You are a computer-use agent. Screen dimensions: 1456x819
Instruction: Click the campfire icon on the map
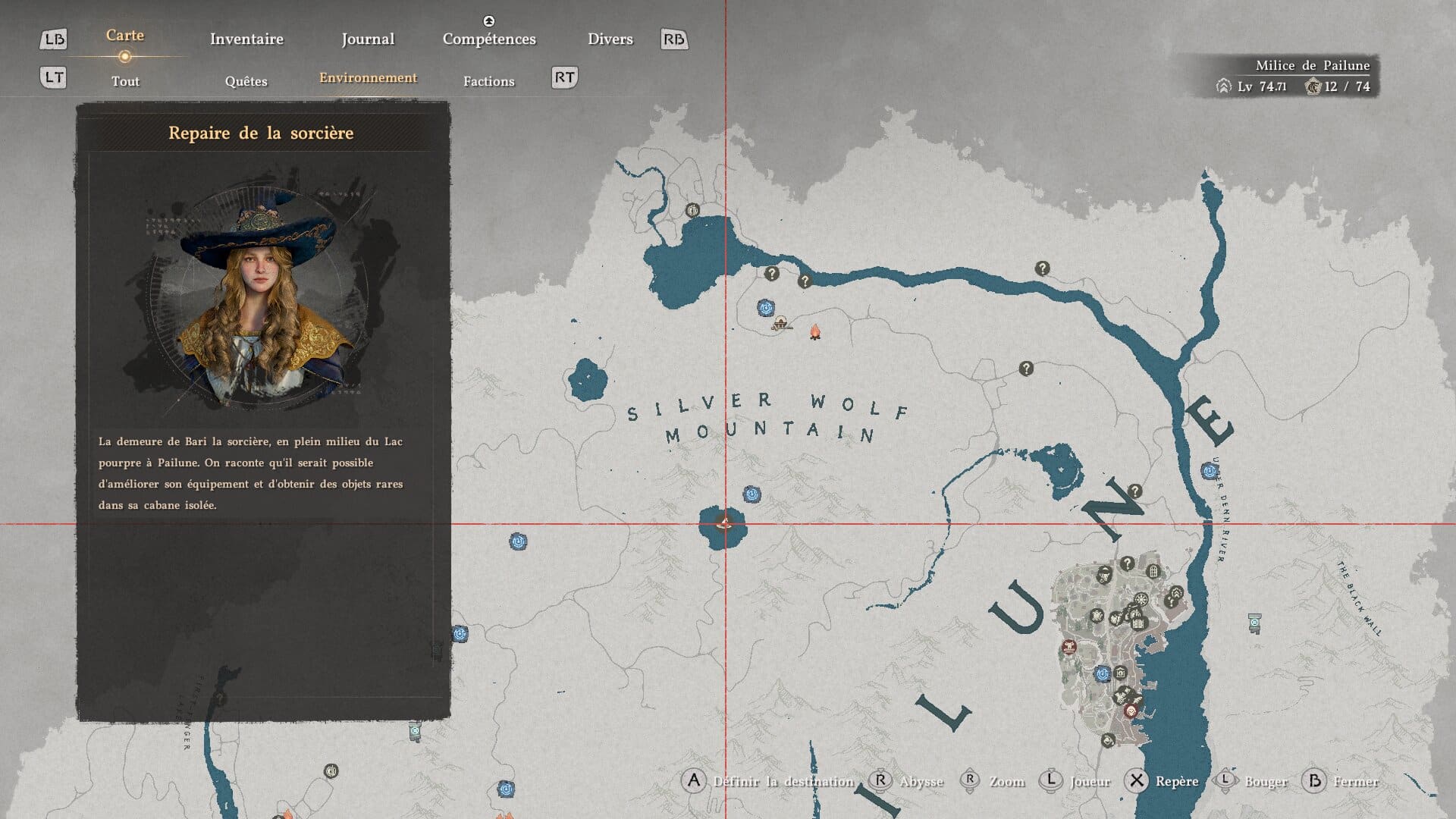(815, 332)
